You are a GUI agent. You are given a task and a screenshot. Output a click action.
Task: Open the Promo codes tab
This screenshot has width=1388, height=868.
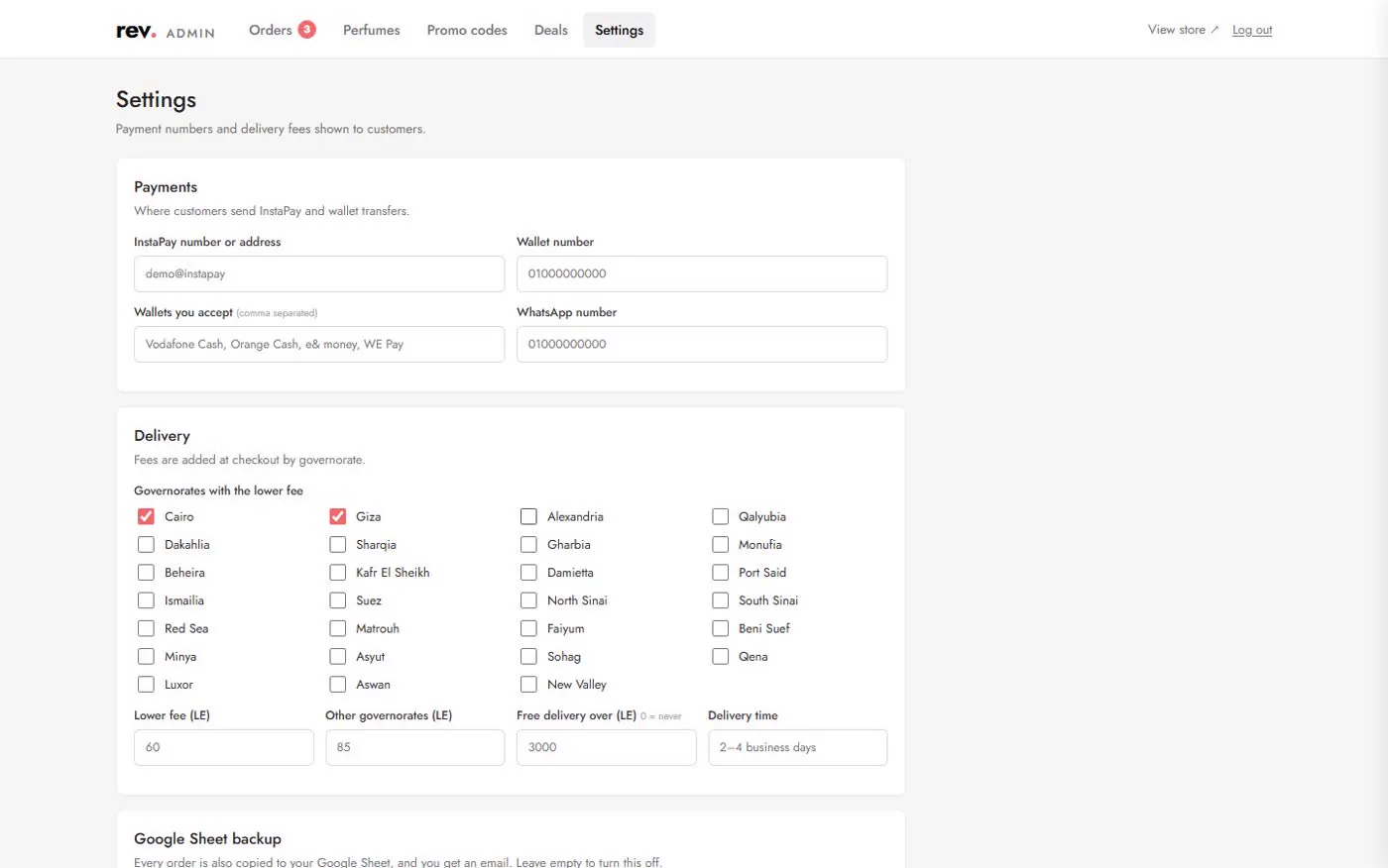pos(467,30)
